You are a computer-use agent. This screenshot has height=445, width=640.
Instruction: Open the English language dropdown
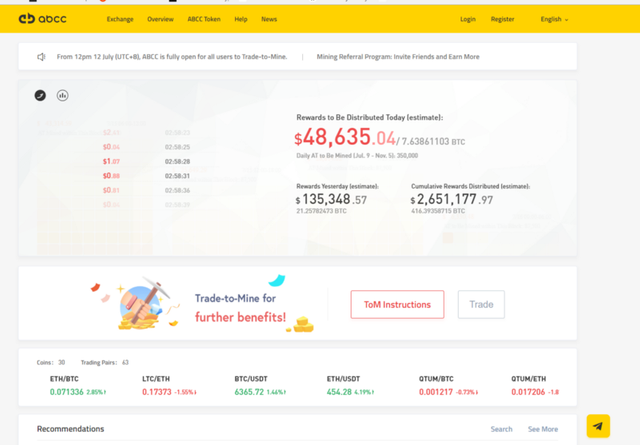pos(554,19)
